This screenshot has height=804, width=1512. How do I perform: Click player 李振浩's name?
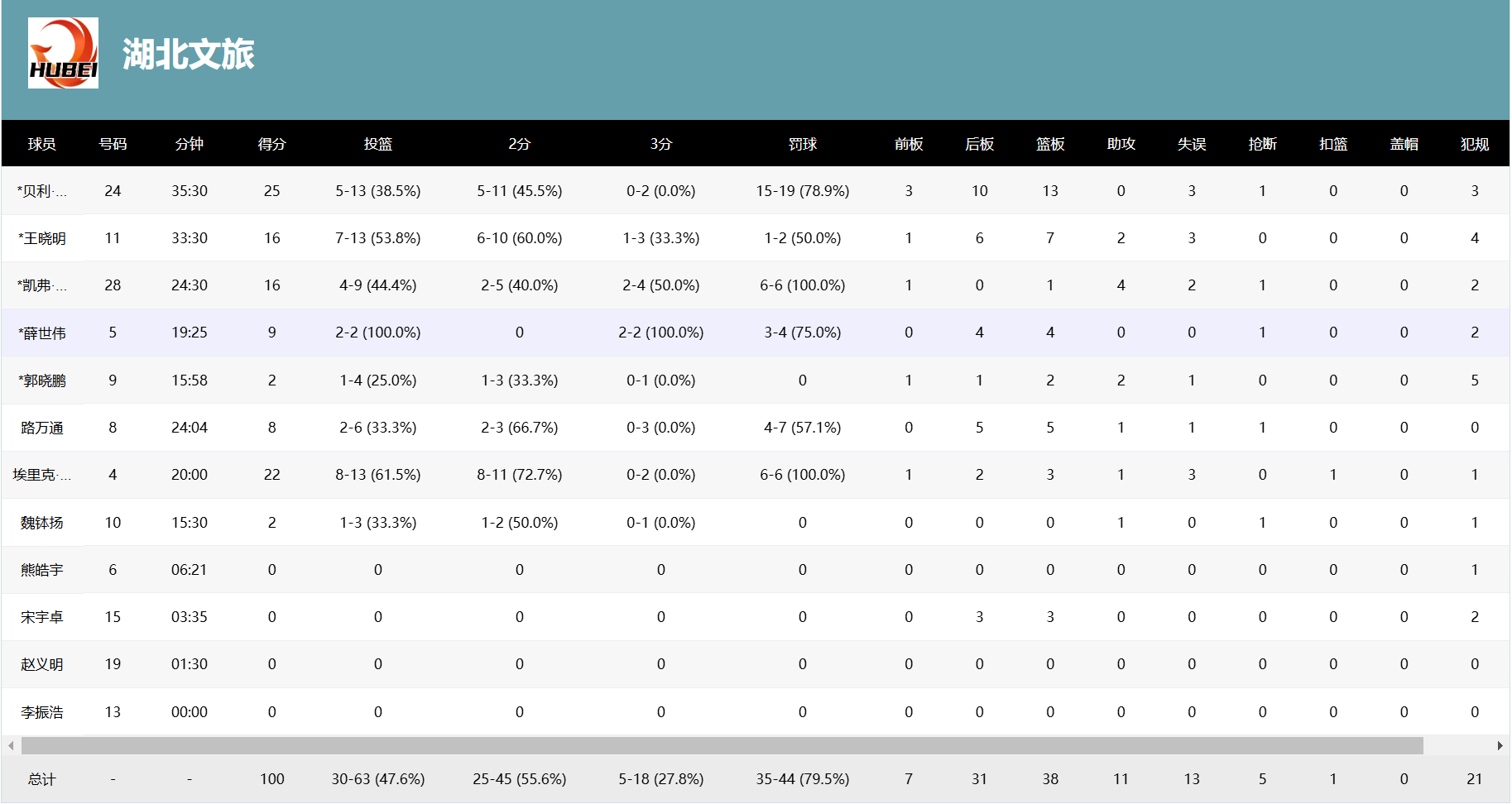tap(42, 712)
